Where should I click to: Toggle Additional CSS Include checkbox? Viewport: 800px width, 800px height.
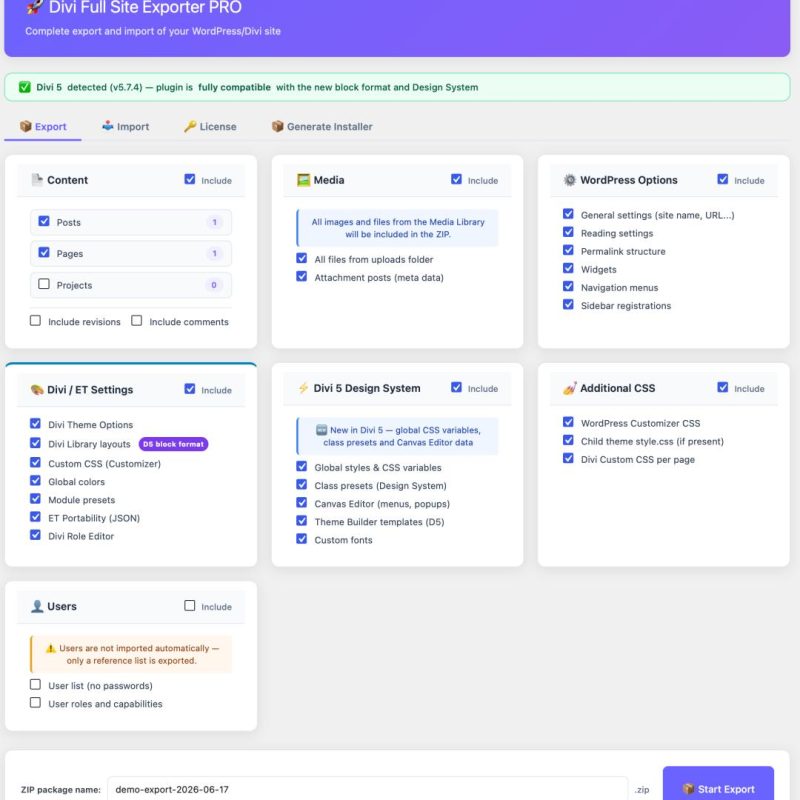click(722, 387)
